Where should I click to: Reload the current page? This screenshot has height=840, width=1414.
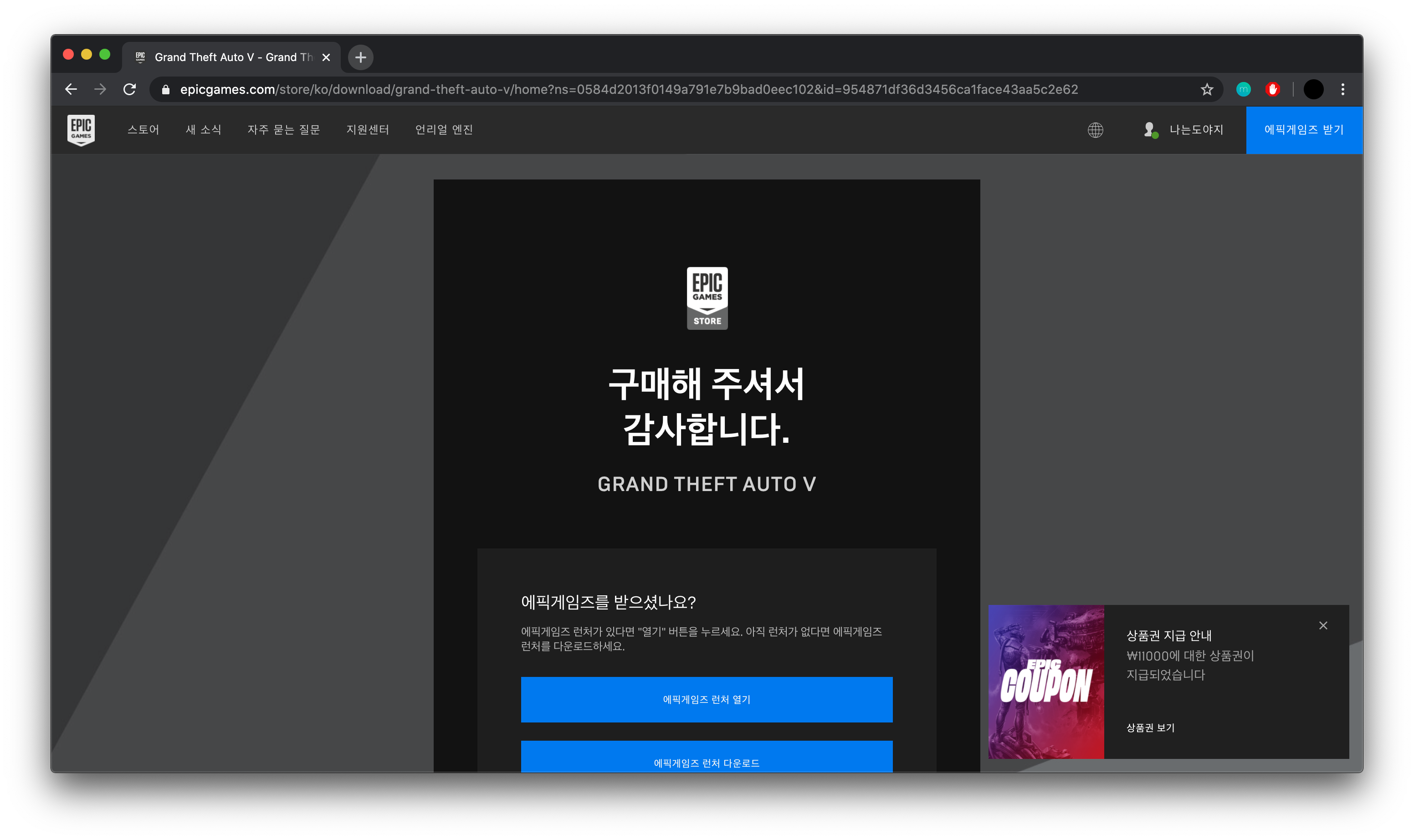130,89
